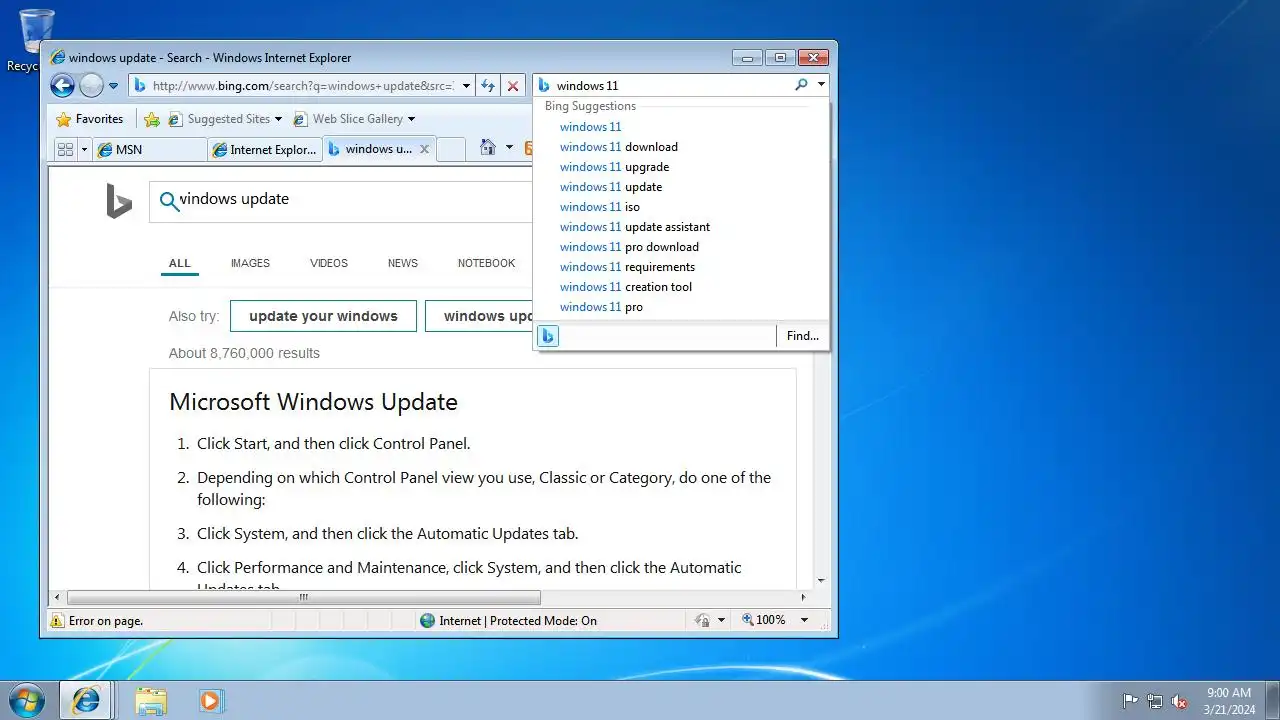The image size is (1280, 720).
Task: Click the search box containing windows 11
Action: click(672, 86)
